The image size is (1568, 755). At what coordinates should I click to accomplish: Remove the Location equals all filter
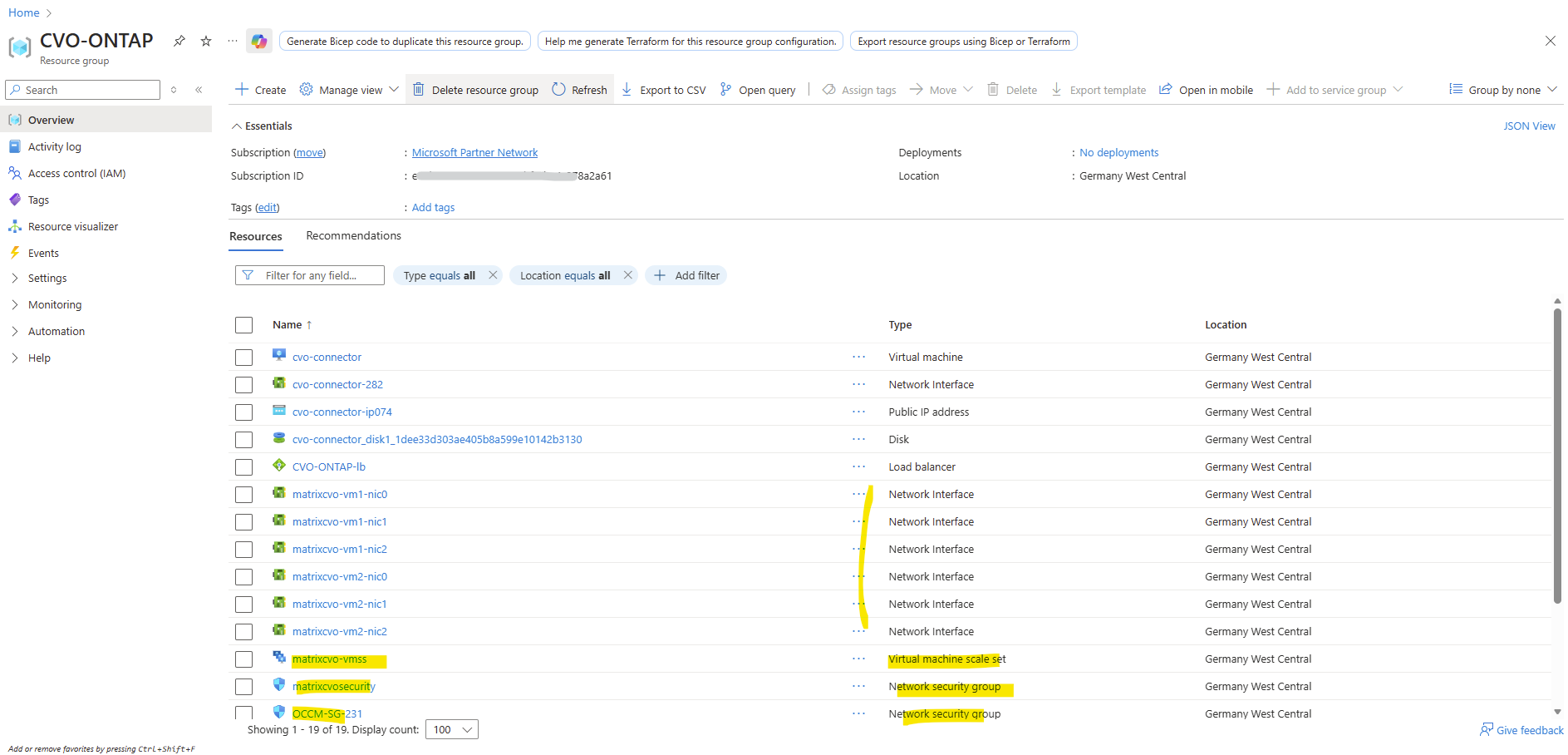tap(628, 275)
